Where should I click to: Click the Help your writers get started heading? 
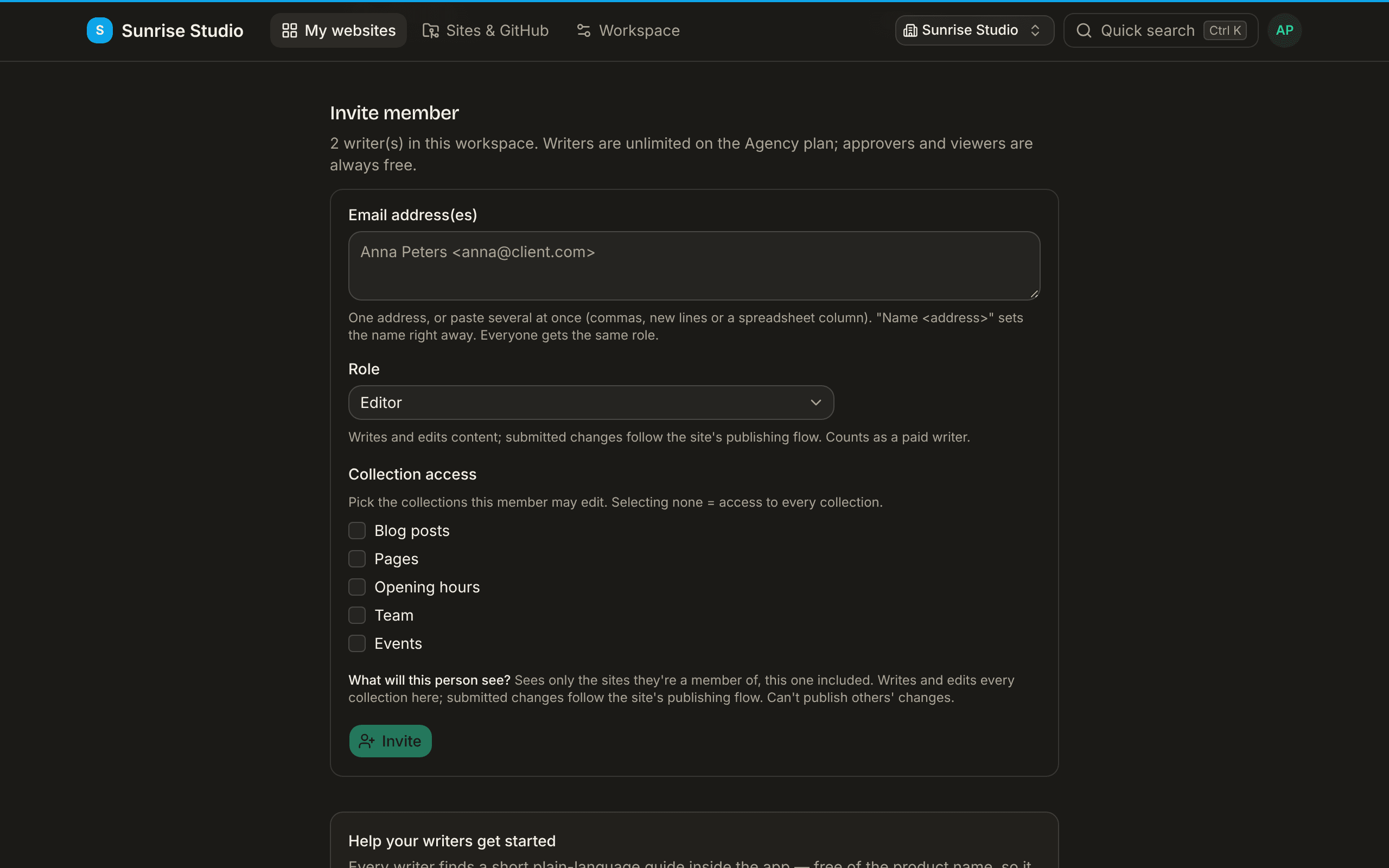click(452, 841)
